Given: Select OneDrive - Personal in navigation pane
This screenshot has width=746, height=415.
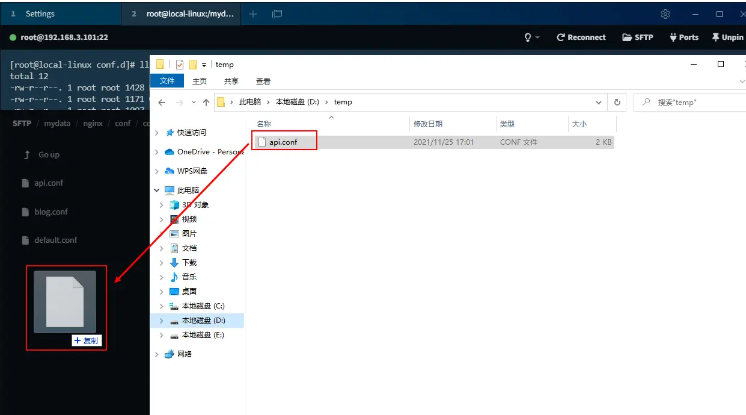Looking at the screenshot, I should pos(210,152).
